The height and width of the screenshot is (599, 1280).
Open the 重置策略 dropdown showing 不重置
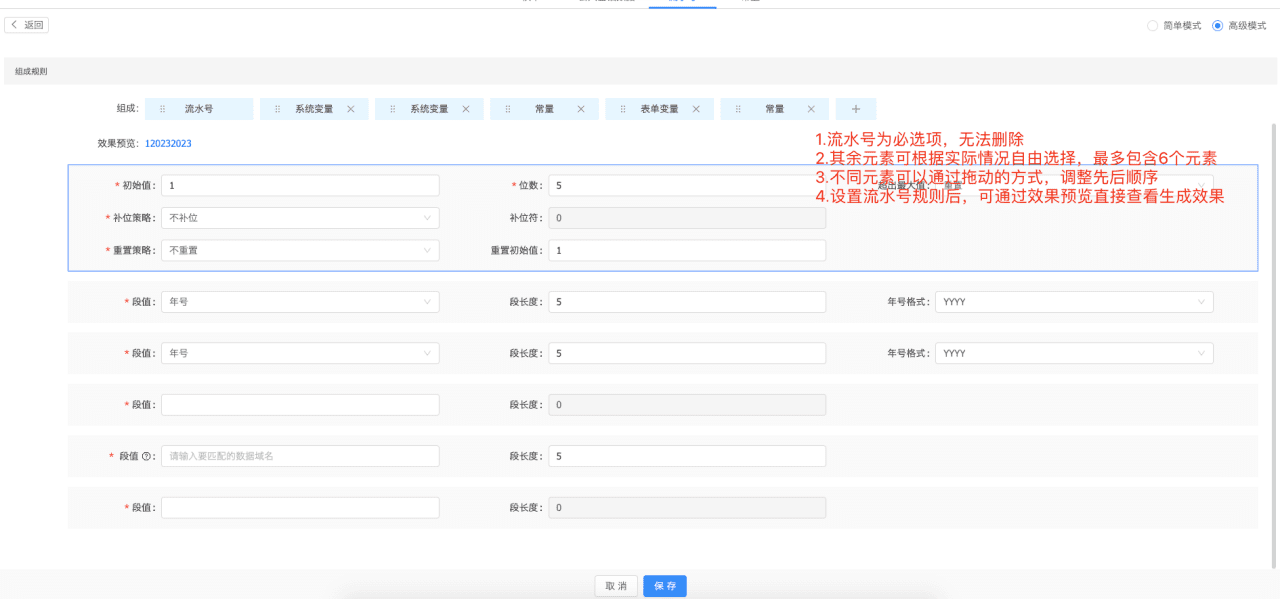point(300,250)
